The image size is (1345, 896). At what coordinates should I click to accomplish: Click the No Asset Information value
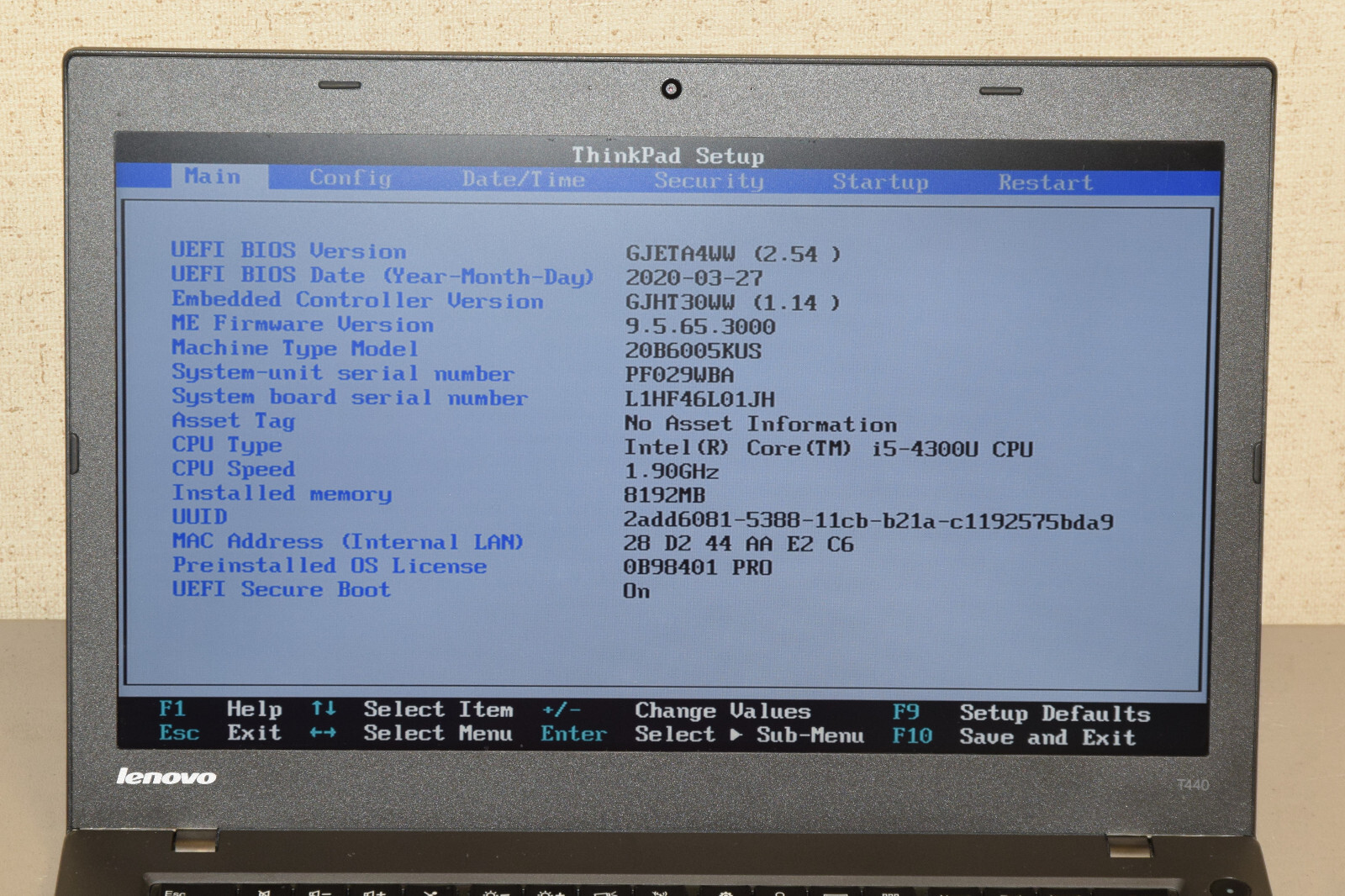(761, 424)
